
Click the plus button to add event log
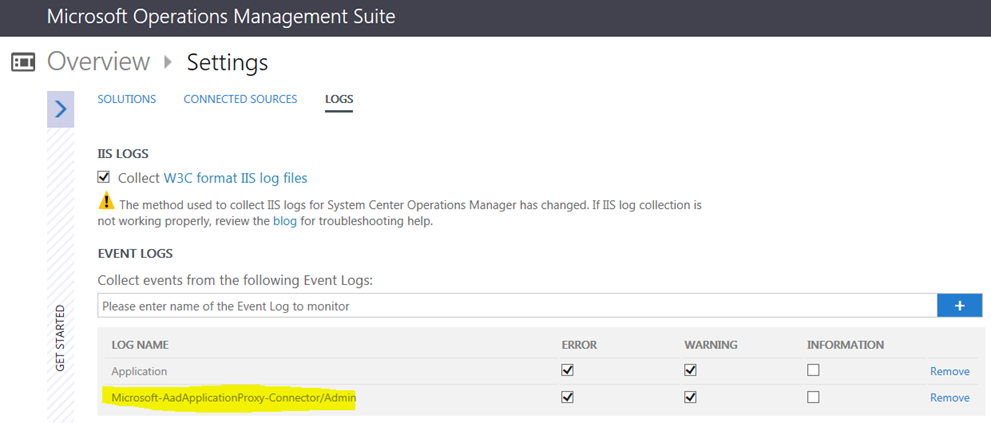tap(959, 306)
